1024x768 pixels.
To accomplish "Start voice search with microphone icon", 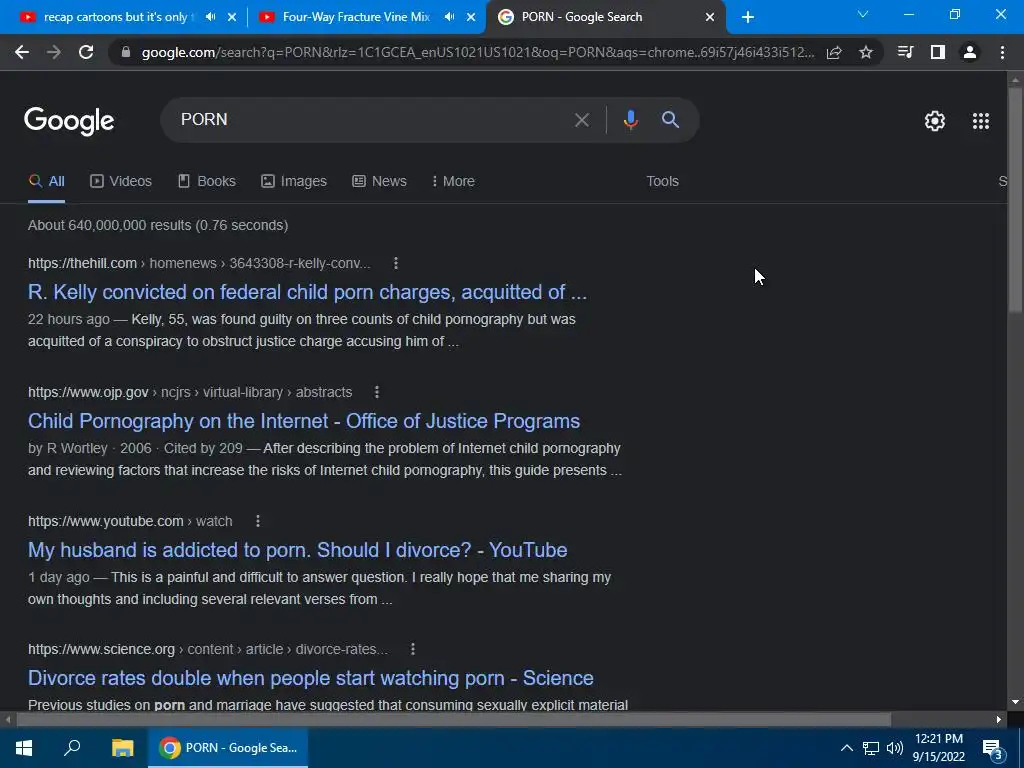I will pos(630,120).
